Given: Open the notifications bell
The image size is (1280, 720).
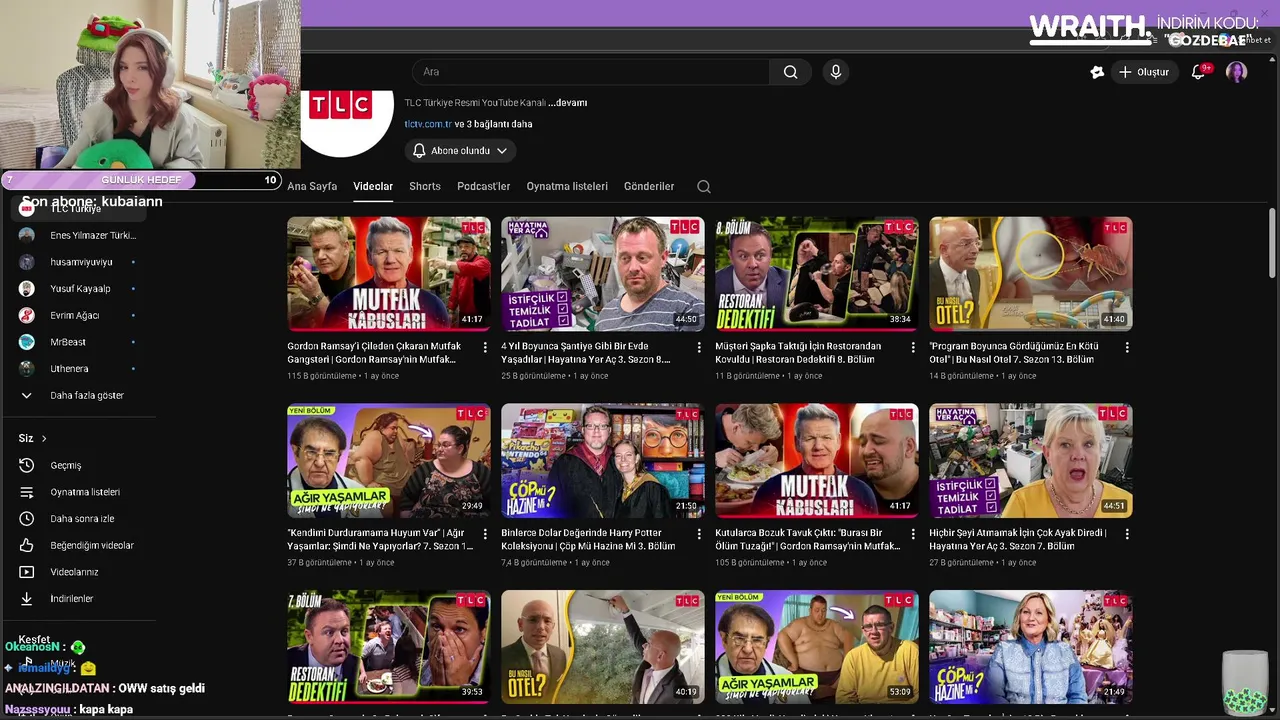Looking at the screenshot, I should 1198,72.
